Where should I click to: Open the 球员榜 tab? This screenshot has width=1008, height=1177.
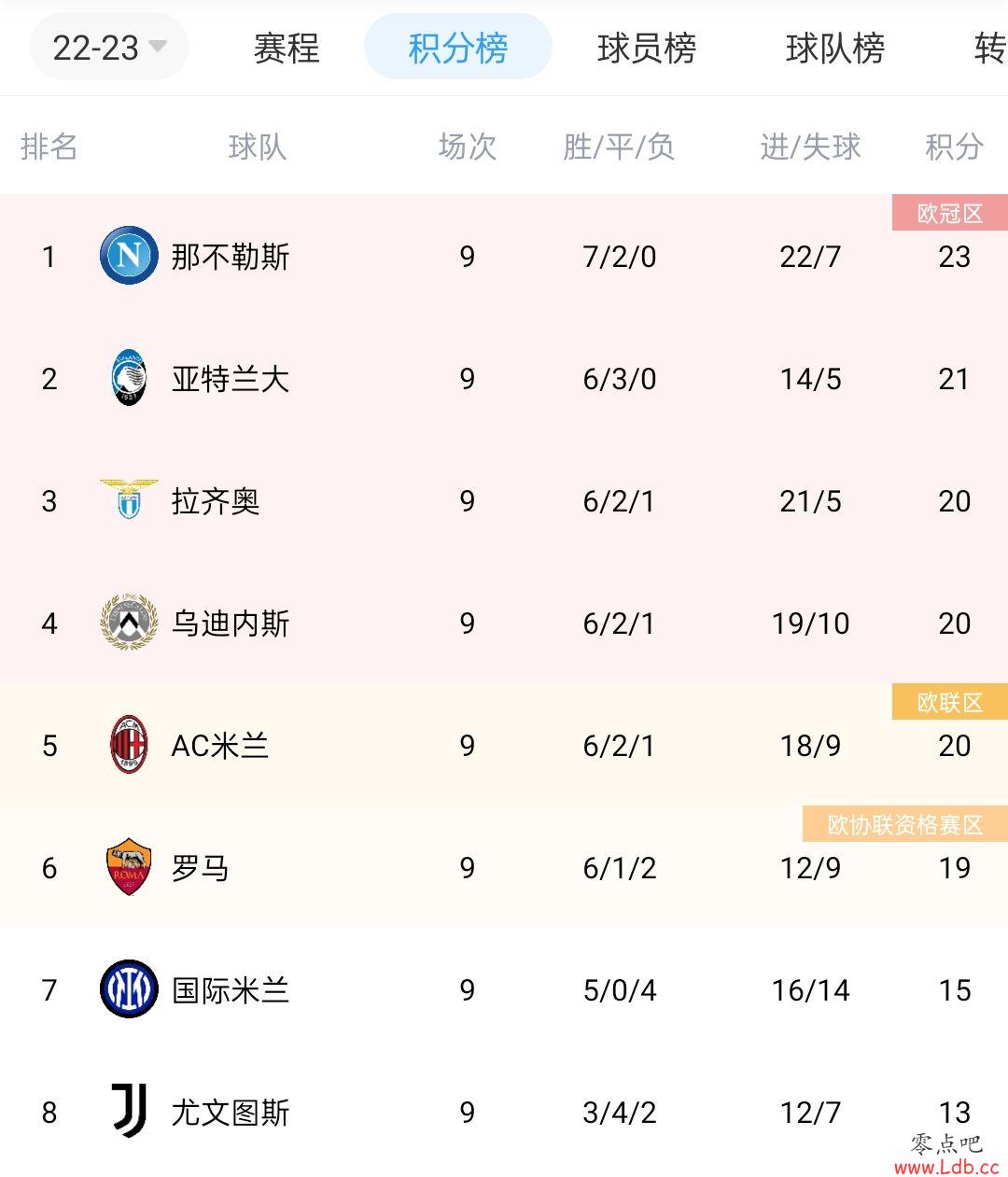click(647, 48)
